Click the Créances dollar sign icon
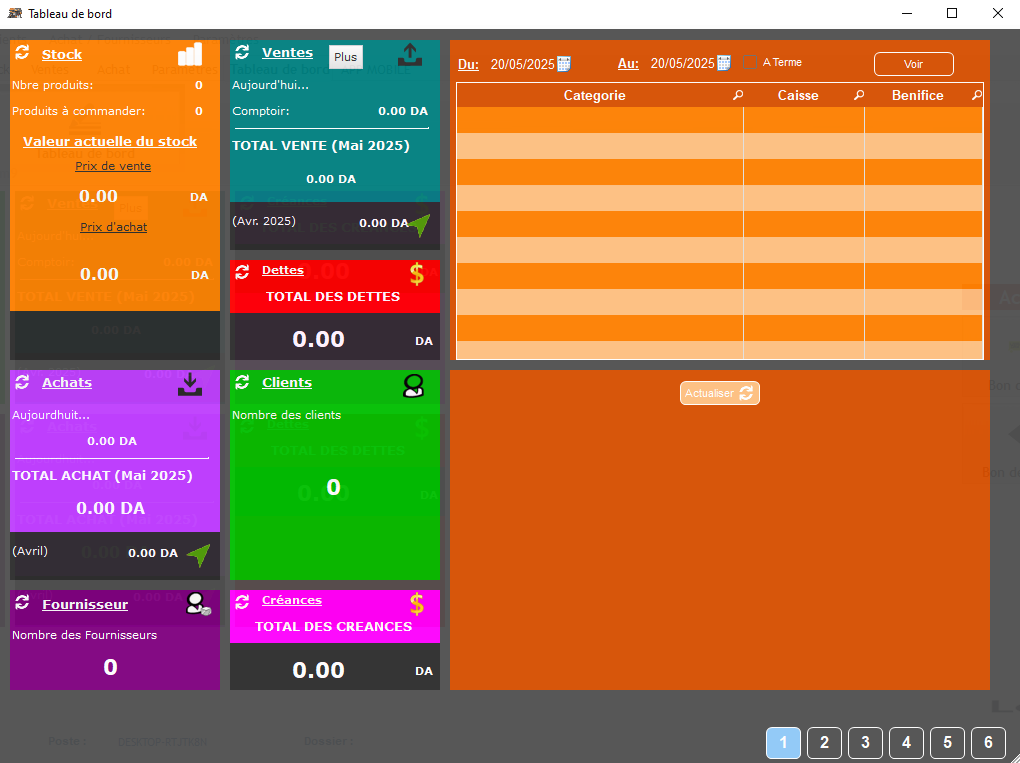This screenshot has height=763, width=1020. pos(417,603)
